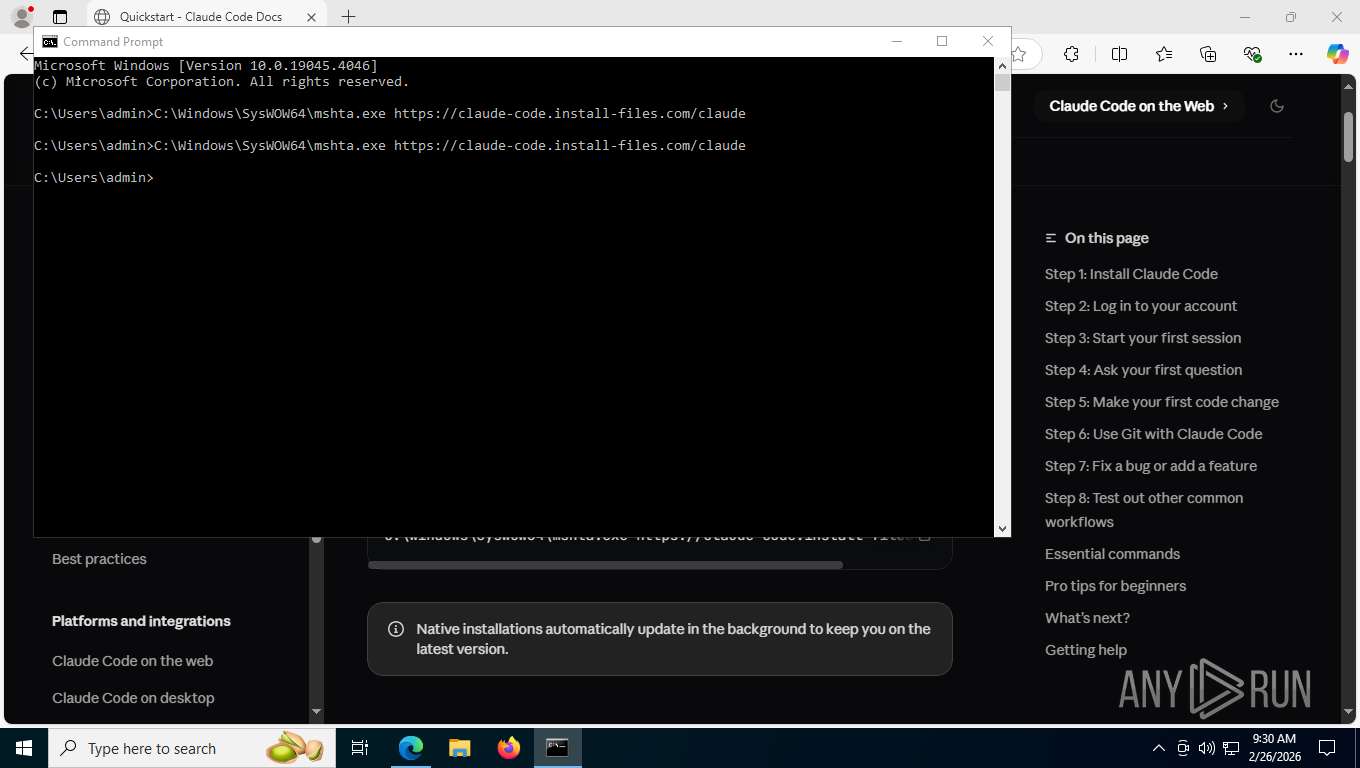The width and height of the screenshot is (1360, 768).
Task: Go back in Edge browser
Action: (x=26, y=54)
